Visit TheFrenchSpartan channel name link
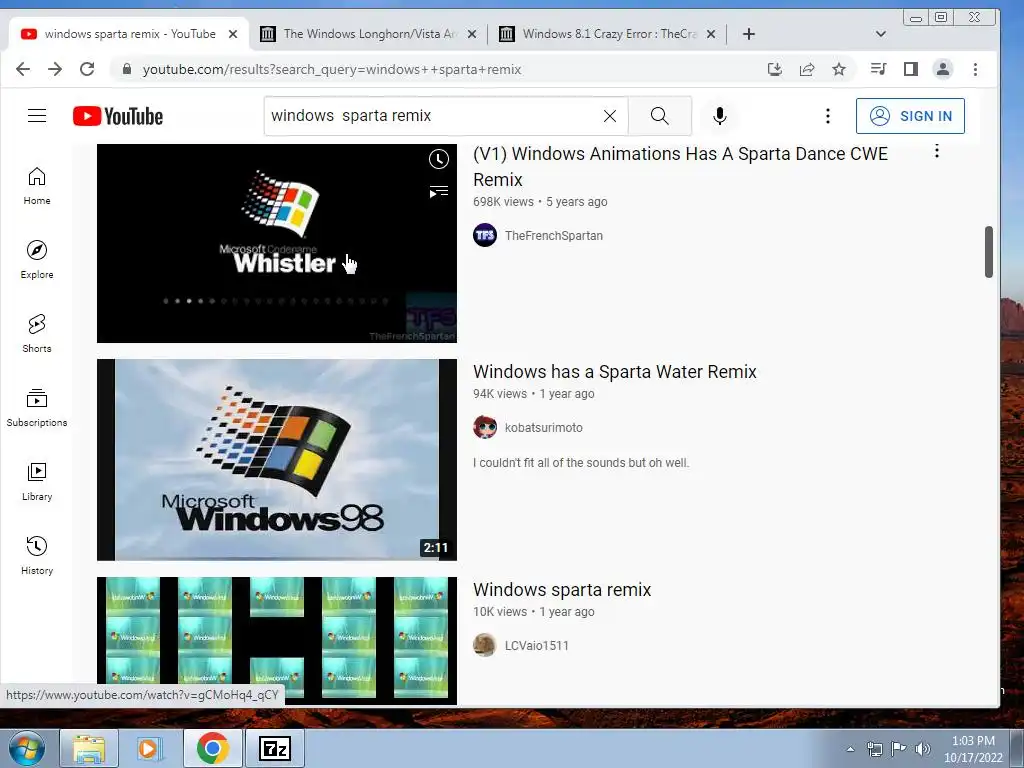 (x=554, y=236)
